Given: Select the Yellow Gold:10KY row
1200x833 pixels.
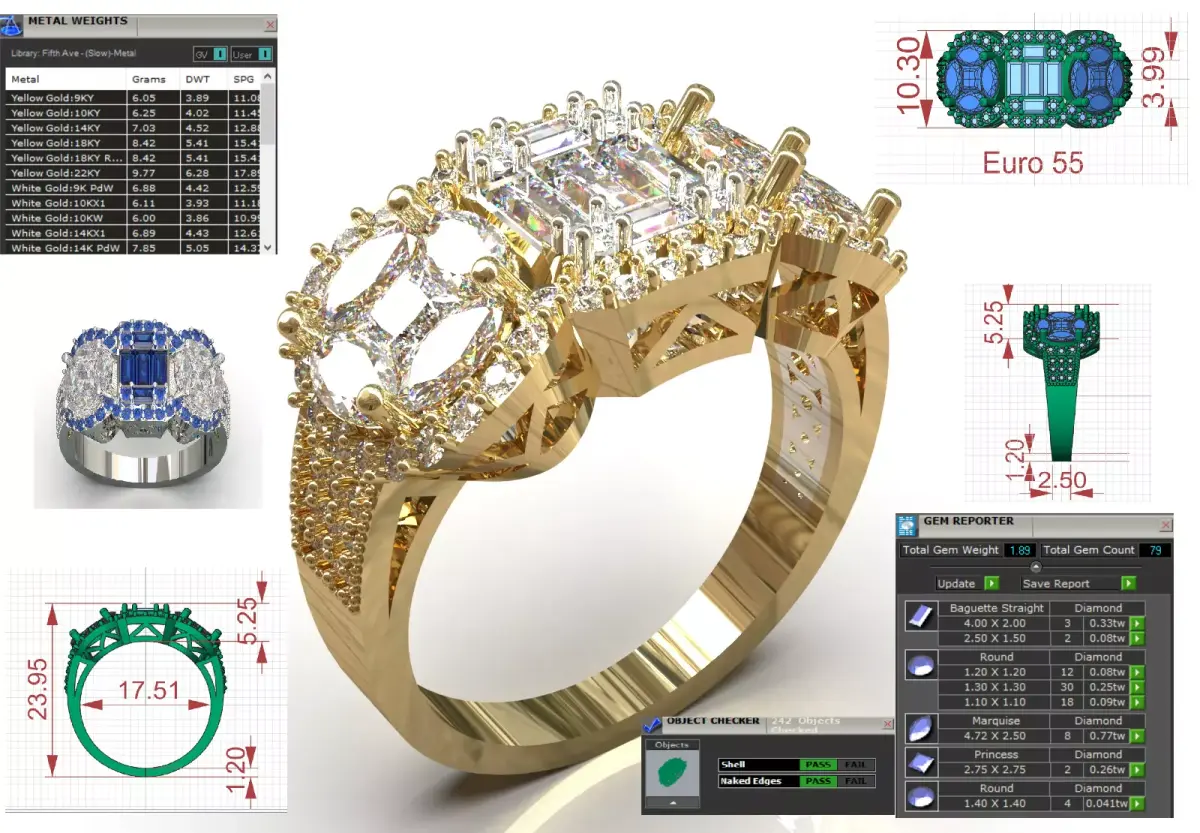Looking at the screenshot, I should [133, 113].
